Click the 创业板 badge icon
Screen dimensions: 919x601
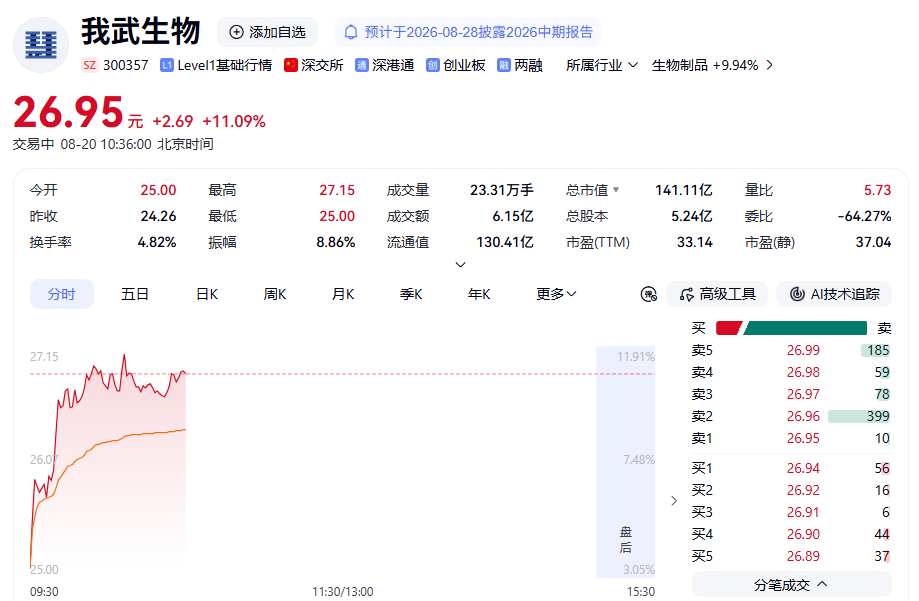click(433, 65)
